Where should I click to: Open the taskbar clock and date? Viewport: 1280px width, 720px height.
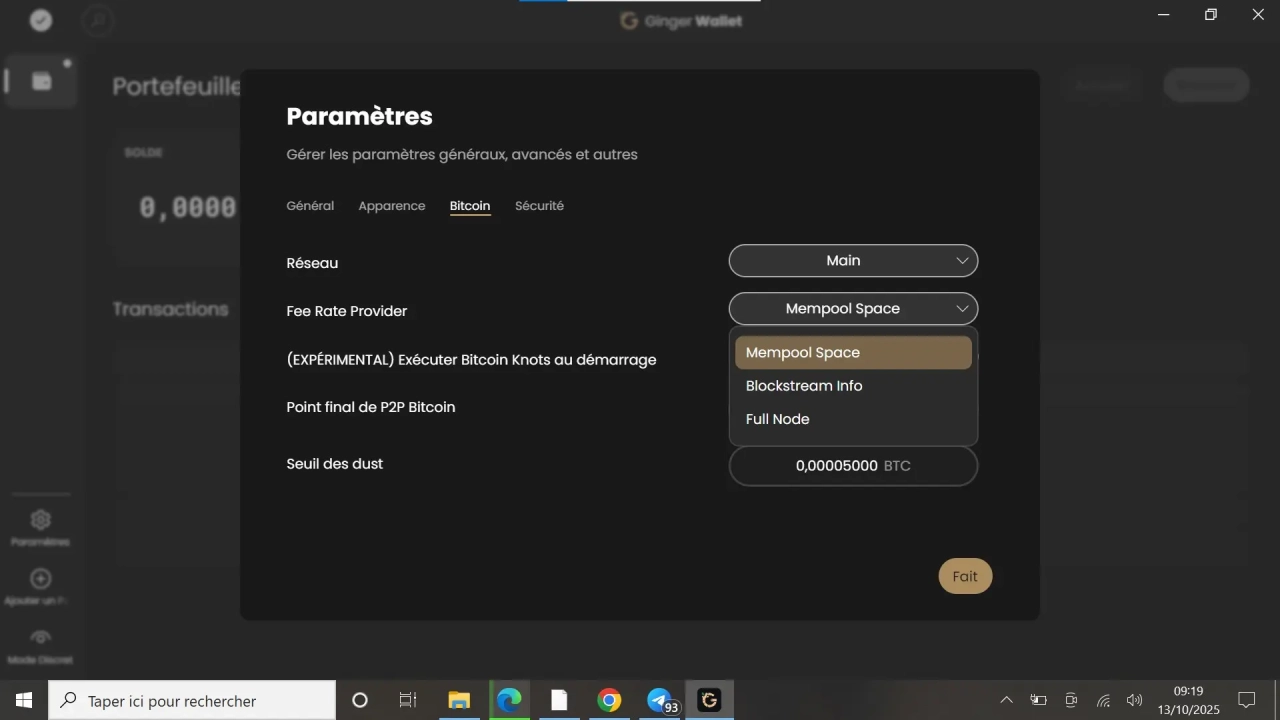pos(1188,700)
